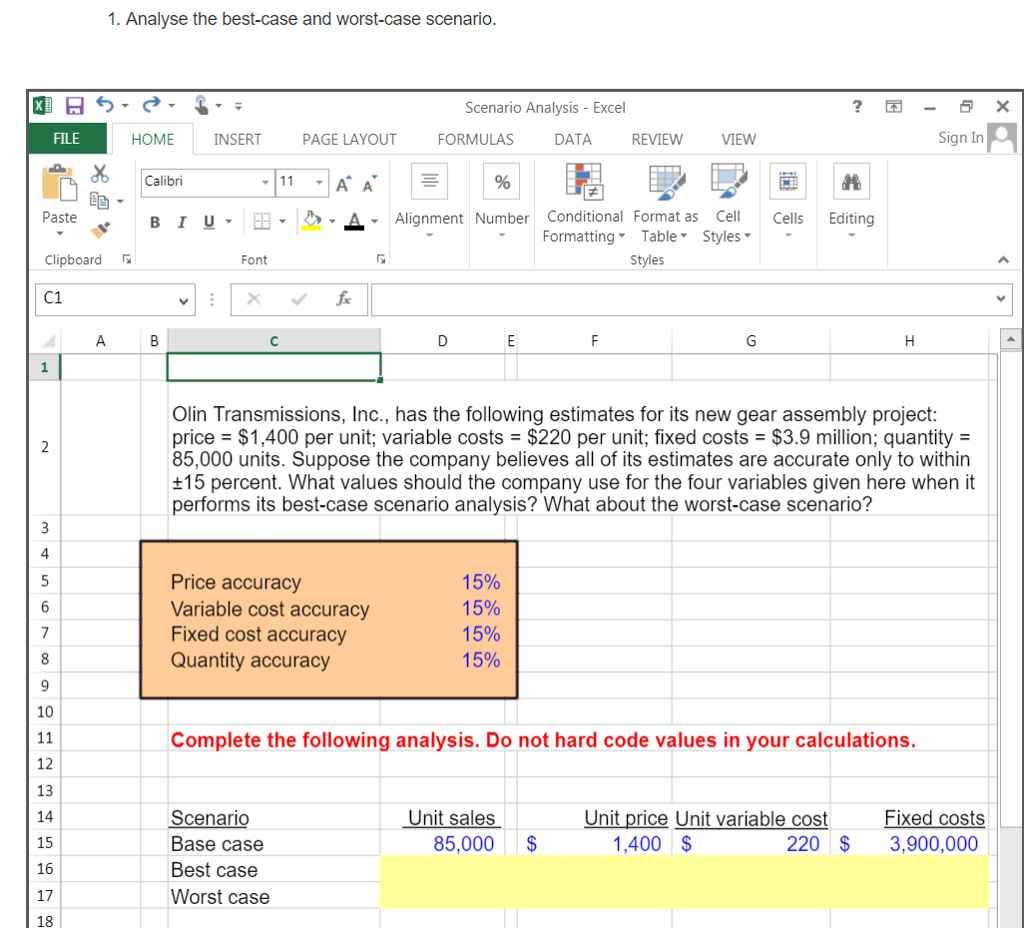The width and height of the screenshot is (1024, 928).
Task: Click the Find & Select binoculars icon
Action: [x=851, y=182]
